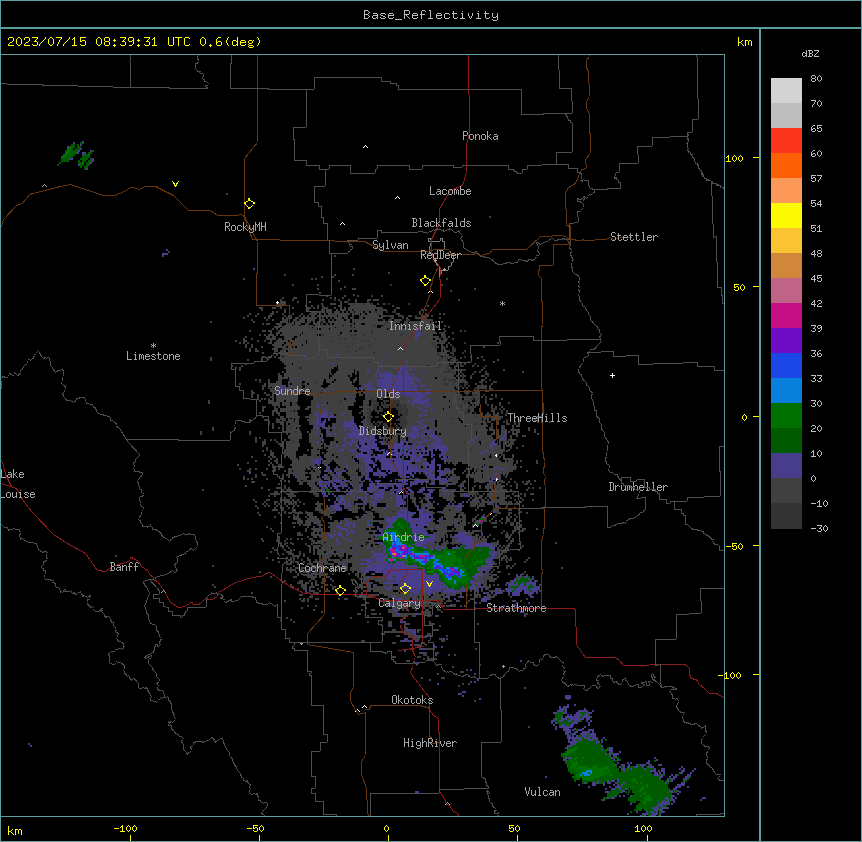Click the dBZ legend heading
This screenshot has height=842, width=862.
coord(810,53)
